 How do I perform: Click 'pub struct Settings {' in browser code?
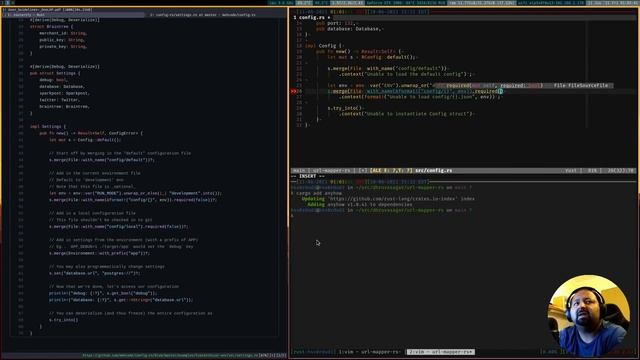pyautogui.click(x=55, y=73)
